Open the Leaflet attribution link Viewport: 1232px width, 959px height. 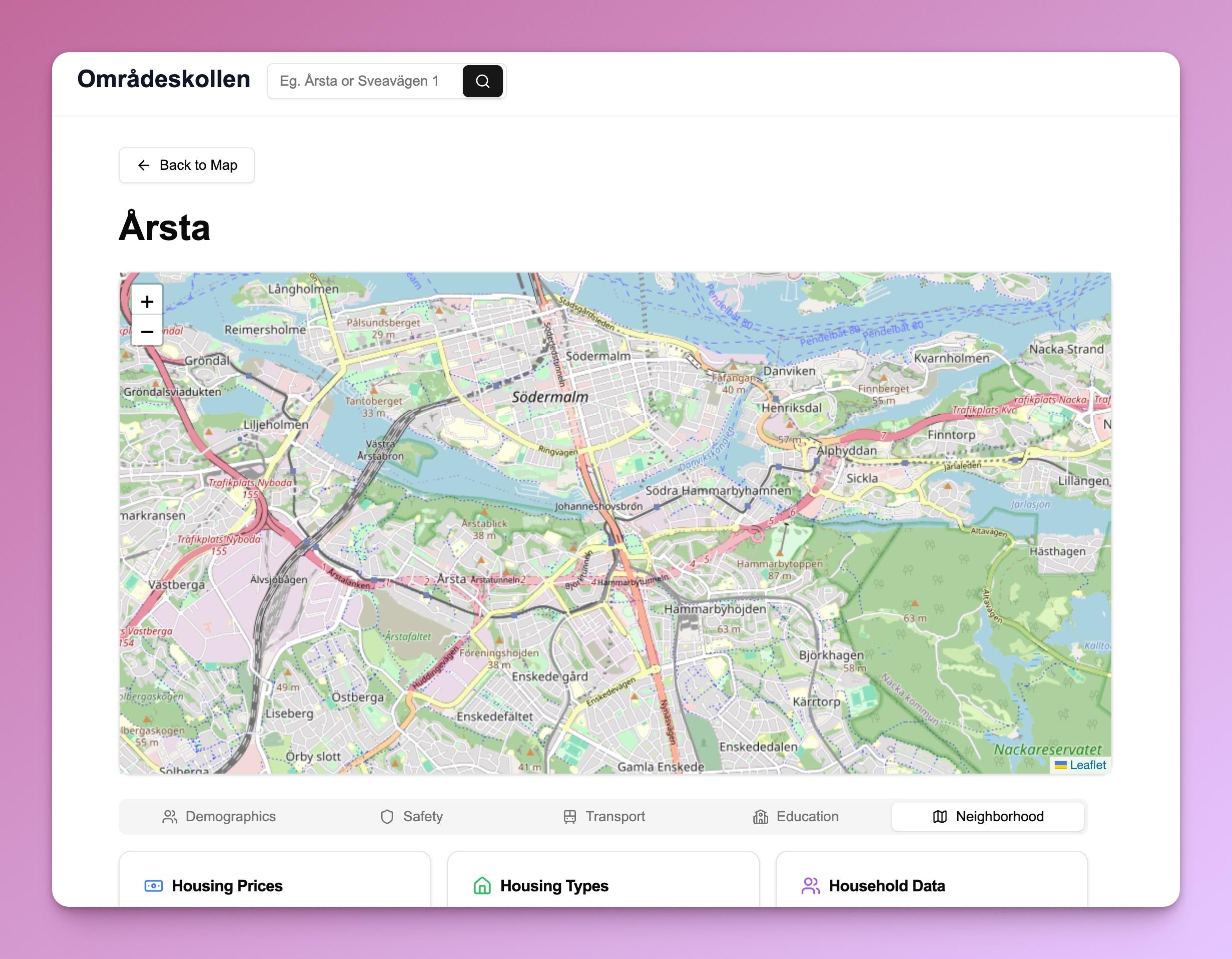1087,765
